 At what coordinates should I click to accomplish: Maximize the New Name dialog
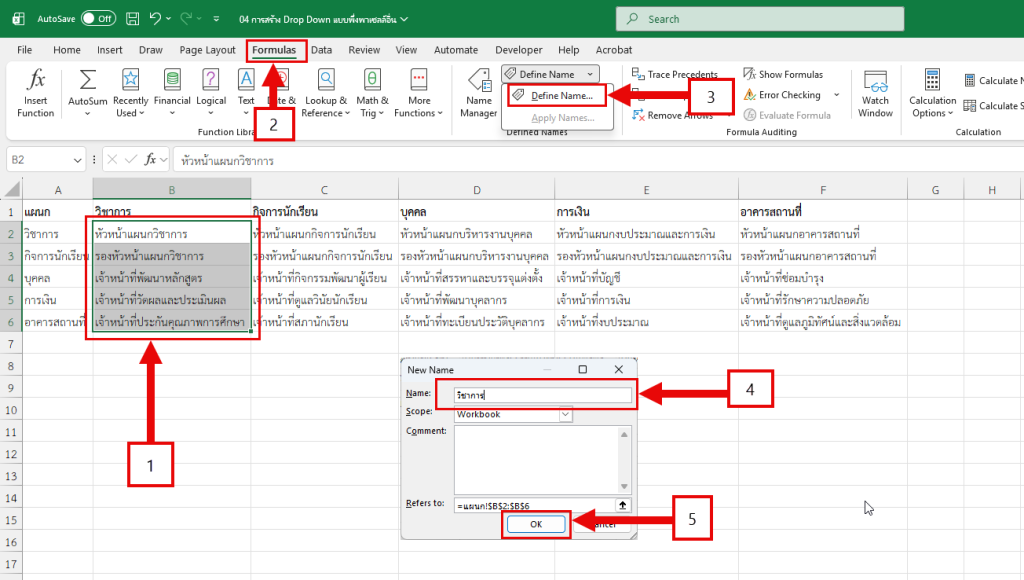pyautogui.click(x=583, y=370)
